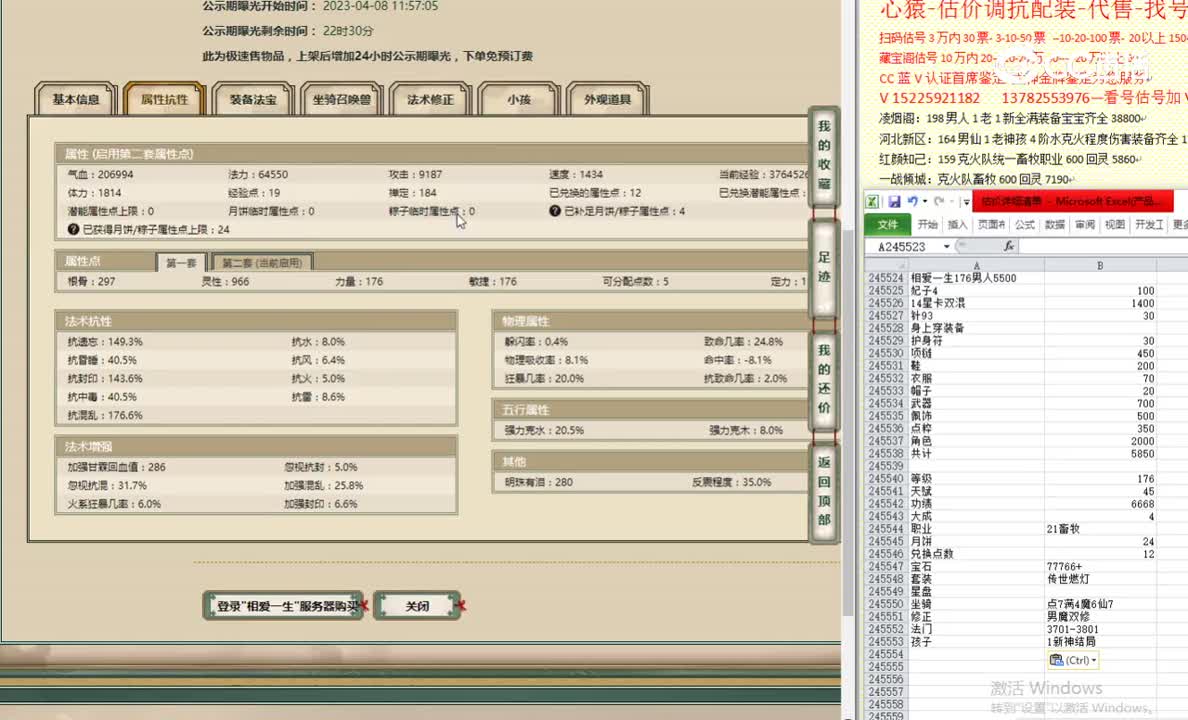
Task: Open the 公式 Formulas ribbon tab
Action: pyautogui.click(x=1024, y=224)
